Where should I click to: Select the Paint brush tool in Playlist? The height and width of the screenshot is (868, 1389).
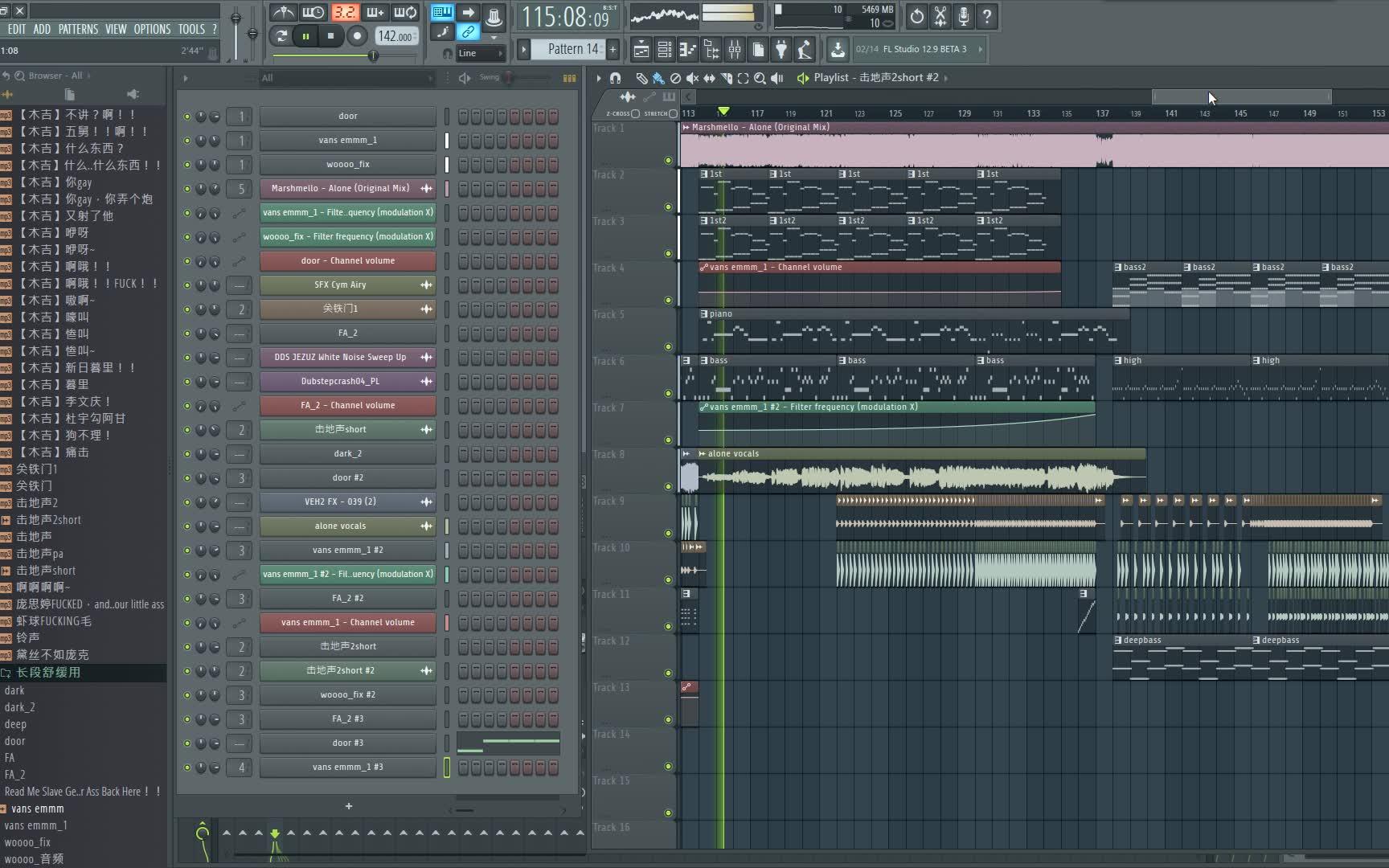click(x=658, y=78)
